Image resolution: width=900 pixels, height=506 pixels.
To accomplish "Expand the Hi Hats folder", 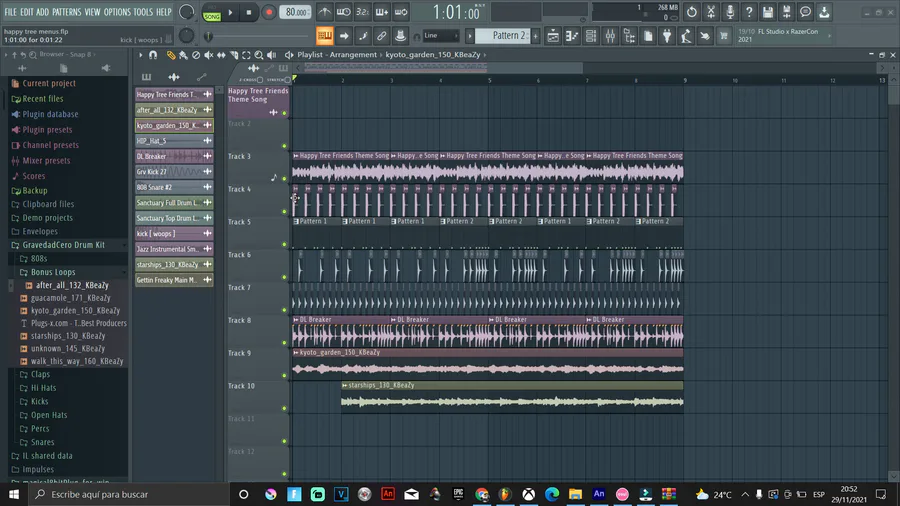I will point(44,388).
